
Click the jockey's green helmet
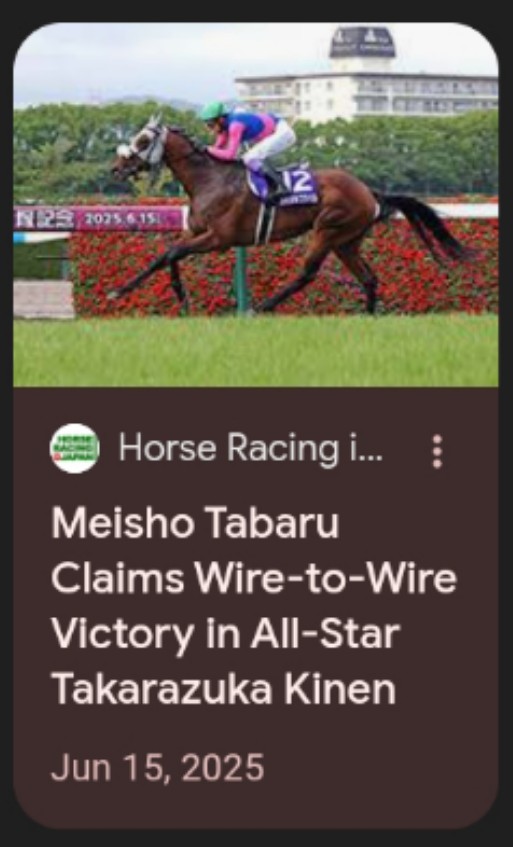point(214,110)
